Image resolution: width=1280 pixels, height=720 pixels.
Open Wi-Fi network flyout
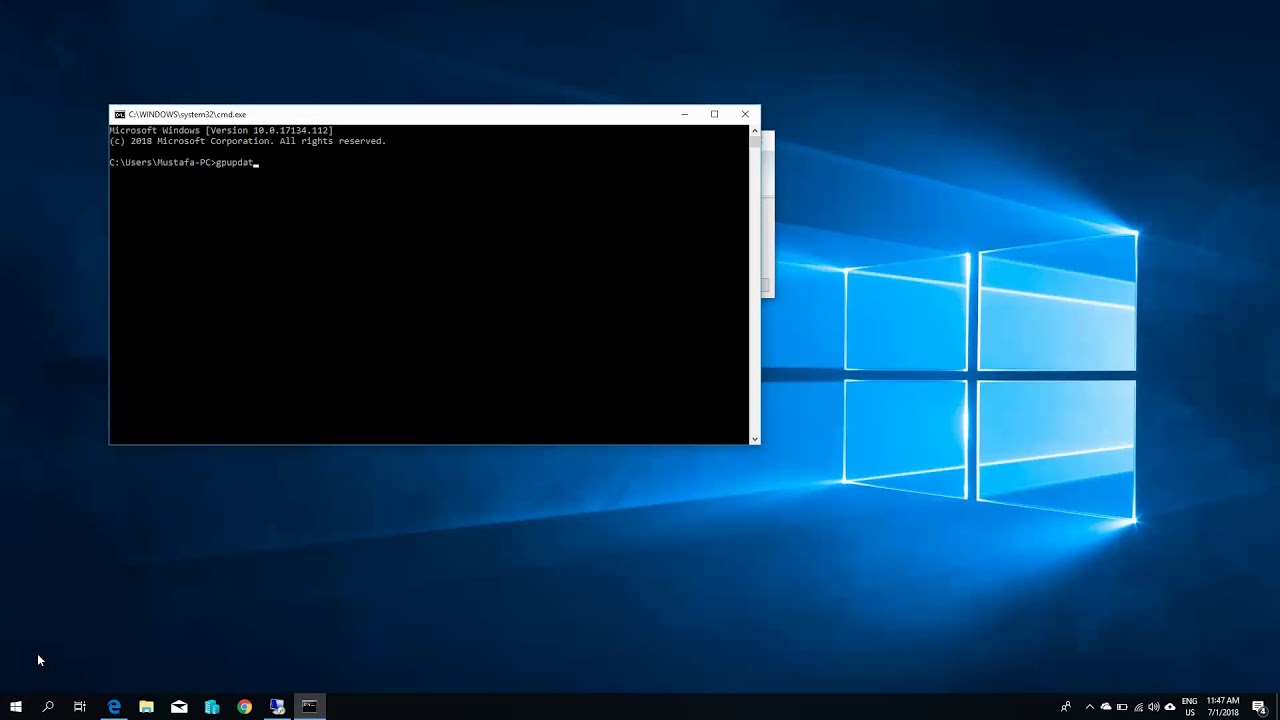(1138, 707)
